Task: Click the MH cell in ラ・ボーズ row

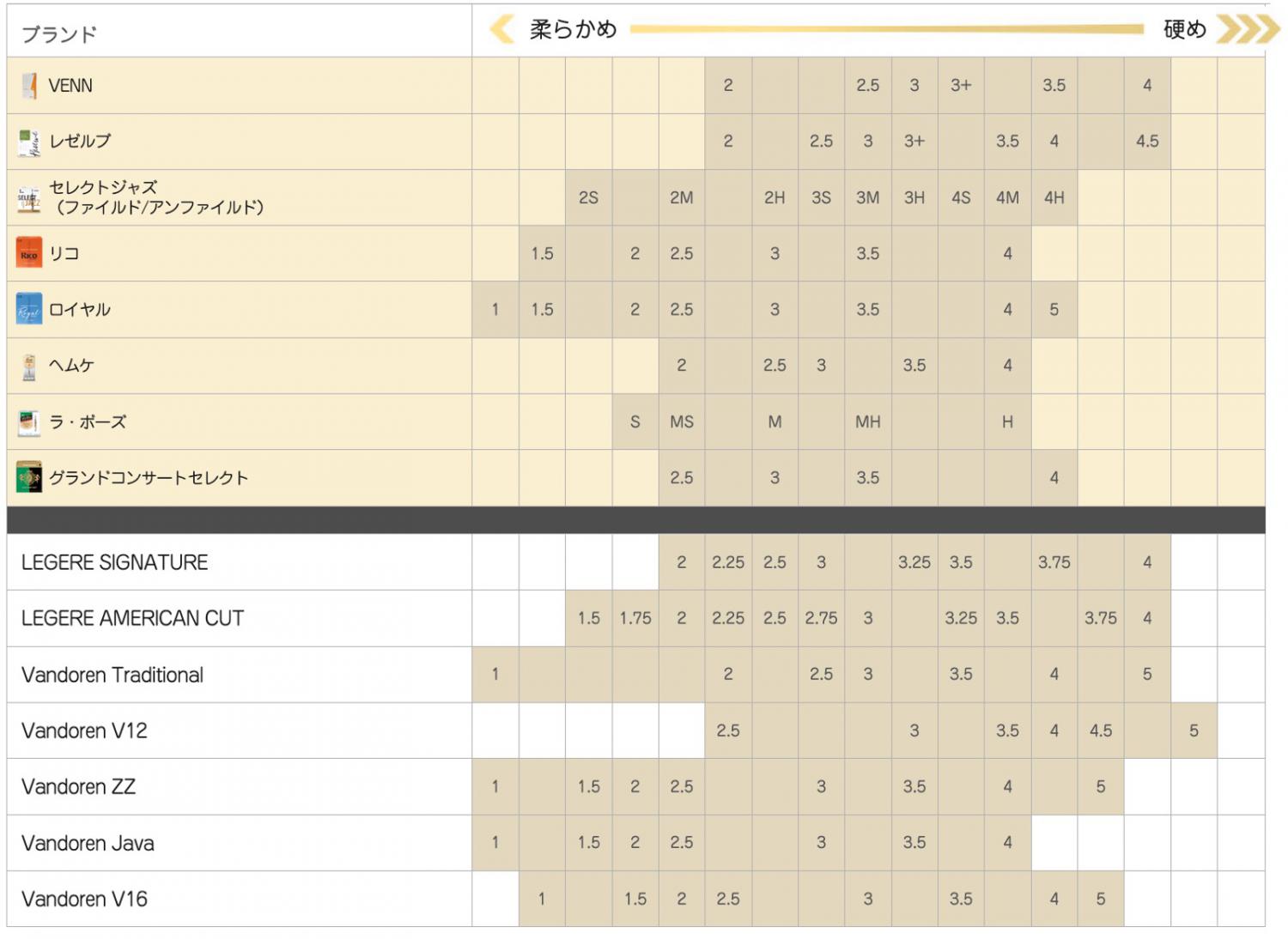Action: [867, 421]
